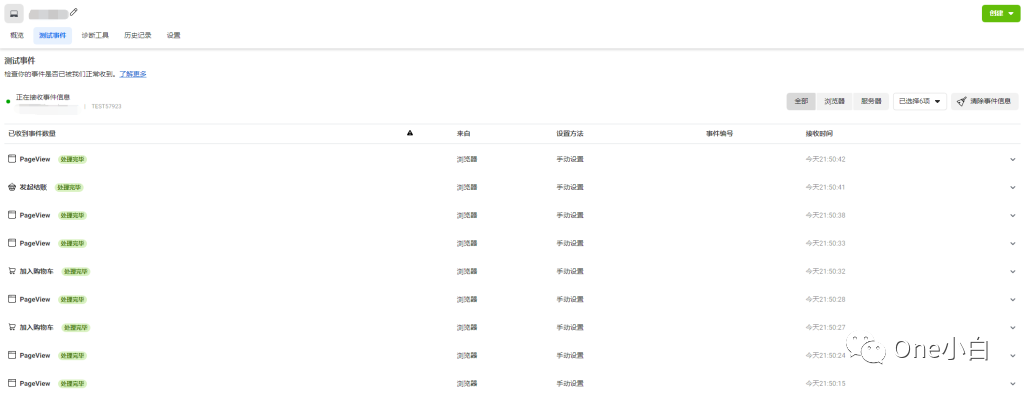Screen dimensions: 1024x394
Task: Filter events by 服务器
Action: [871, 101]
